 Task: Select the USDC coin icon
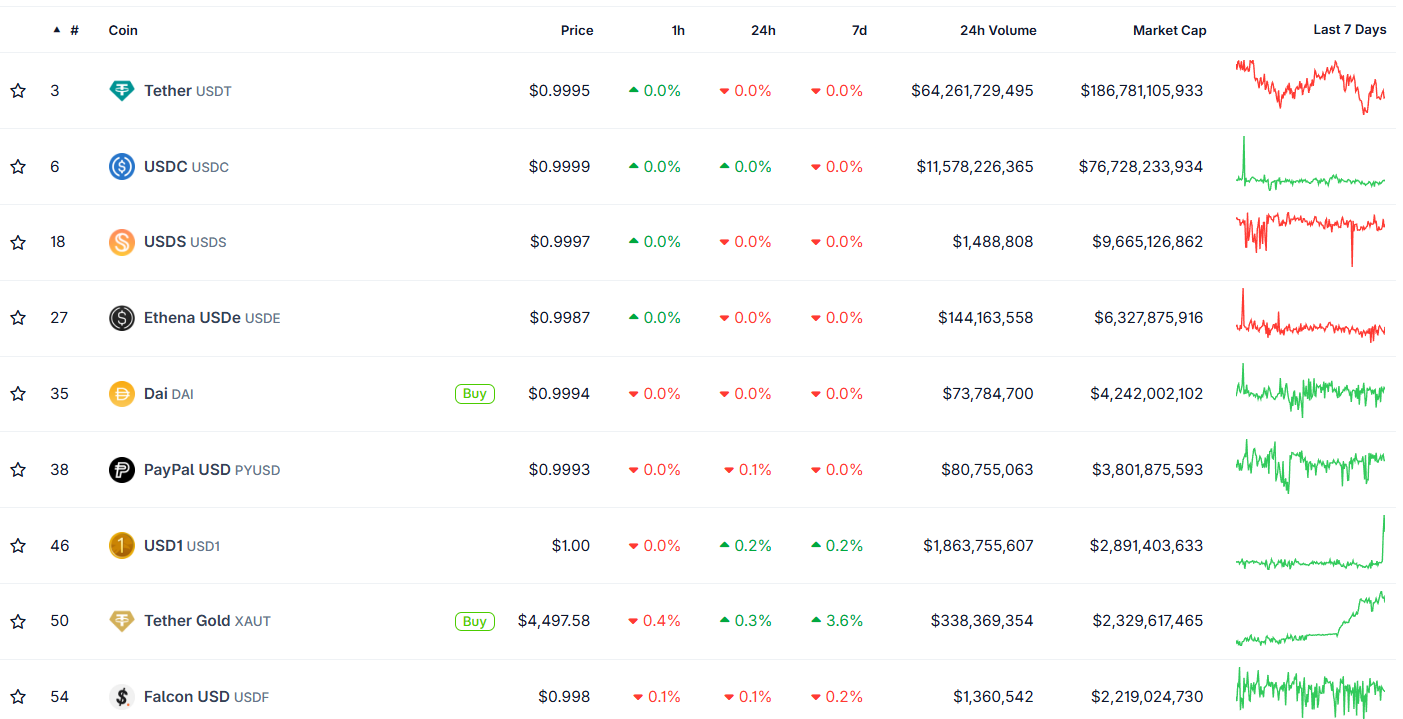[x=121, y=166]
